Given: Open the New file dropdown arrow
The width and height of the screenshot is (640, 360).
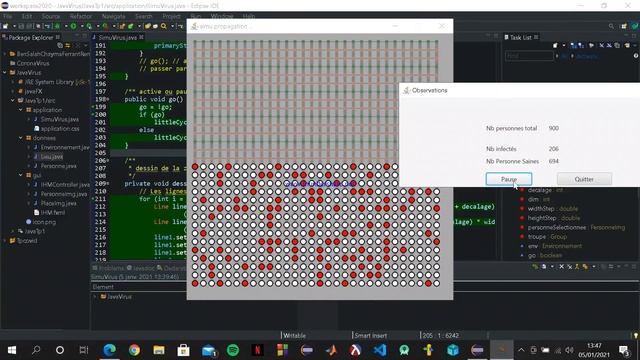Looking at the screenshot, I should click(14, 26).
